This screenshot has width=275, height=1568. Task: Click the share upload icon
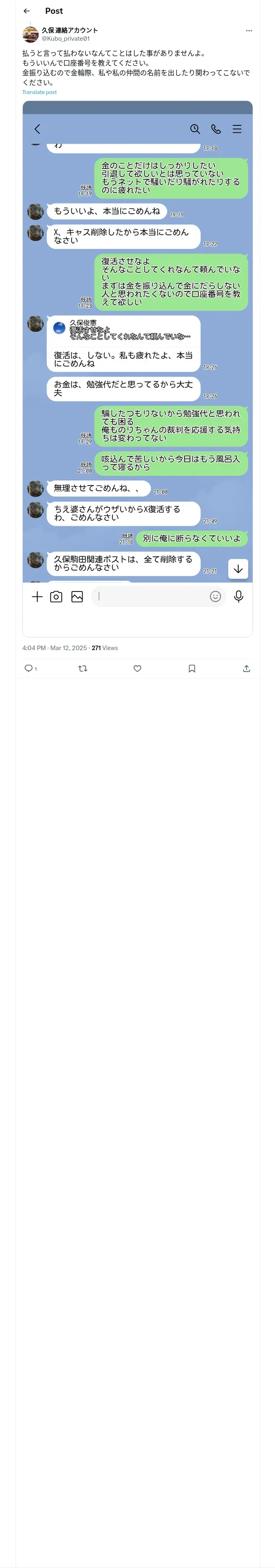click(246, 668)
